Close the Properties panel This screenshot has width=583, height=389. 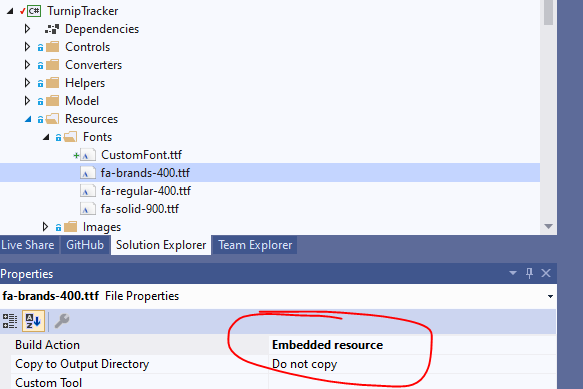click(x=546, y=273)
